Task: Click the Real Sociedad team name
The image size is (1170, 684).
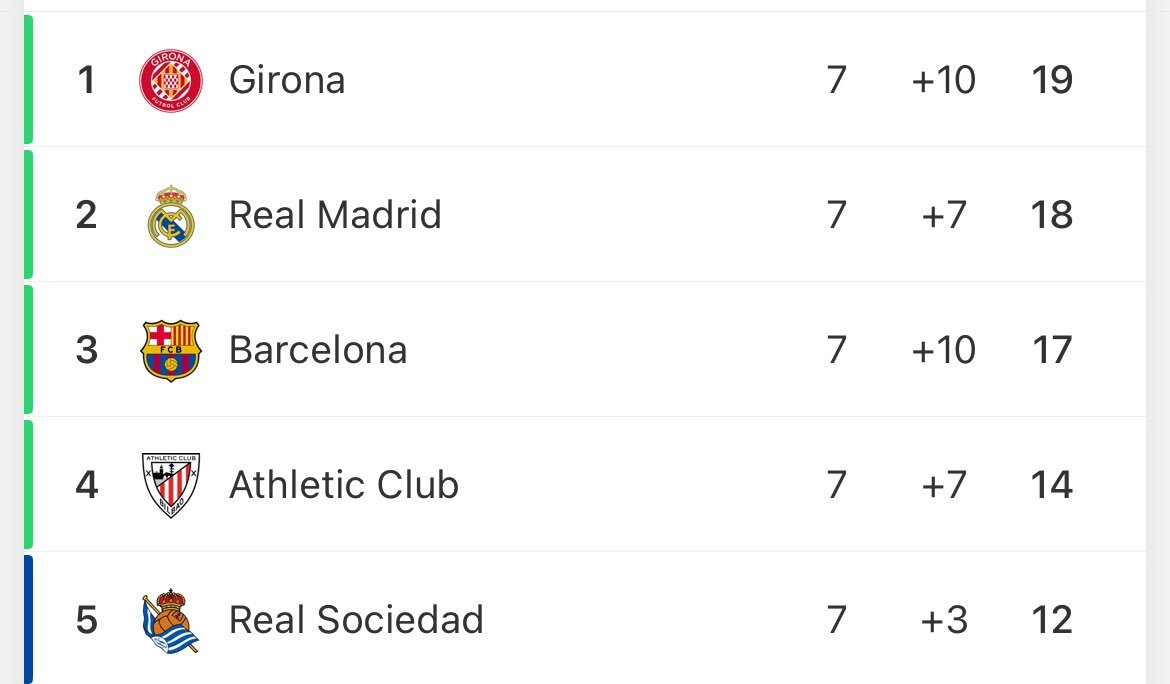Action: pos(356,620)
